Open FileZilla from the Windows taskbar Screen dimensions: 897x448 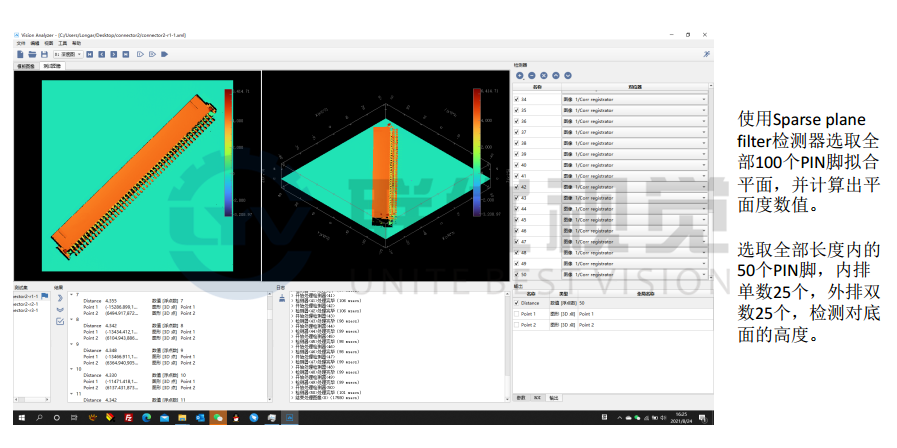click(129, 417)
